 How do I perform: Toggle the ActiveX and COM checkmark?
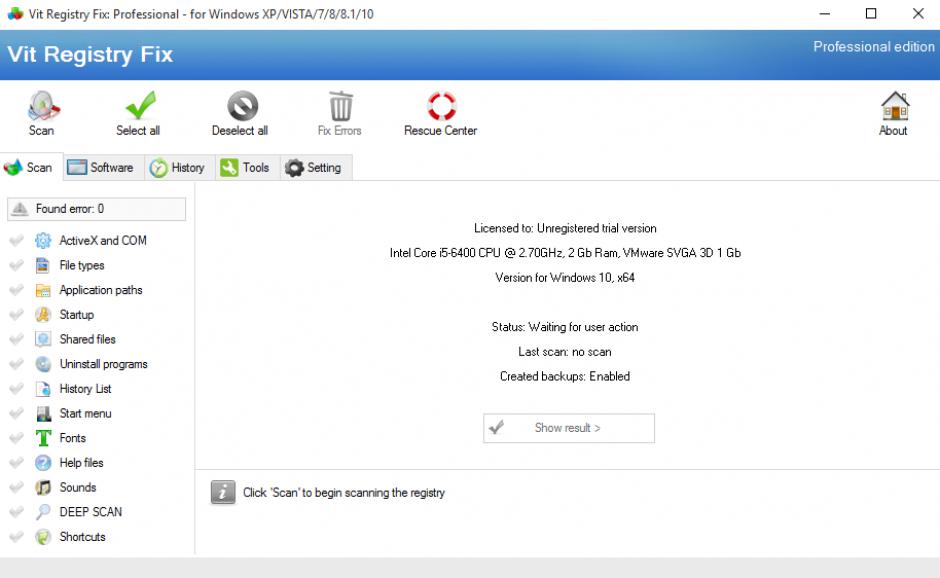tap(16, 240)
